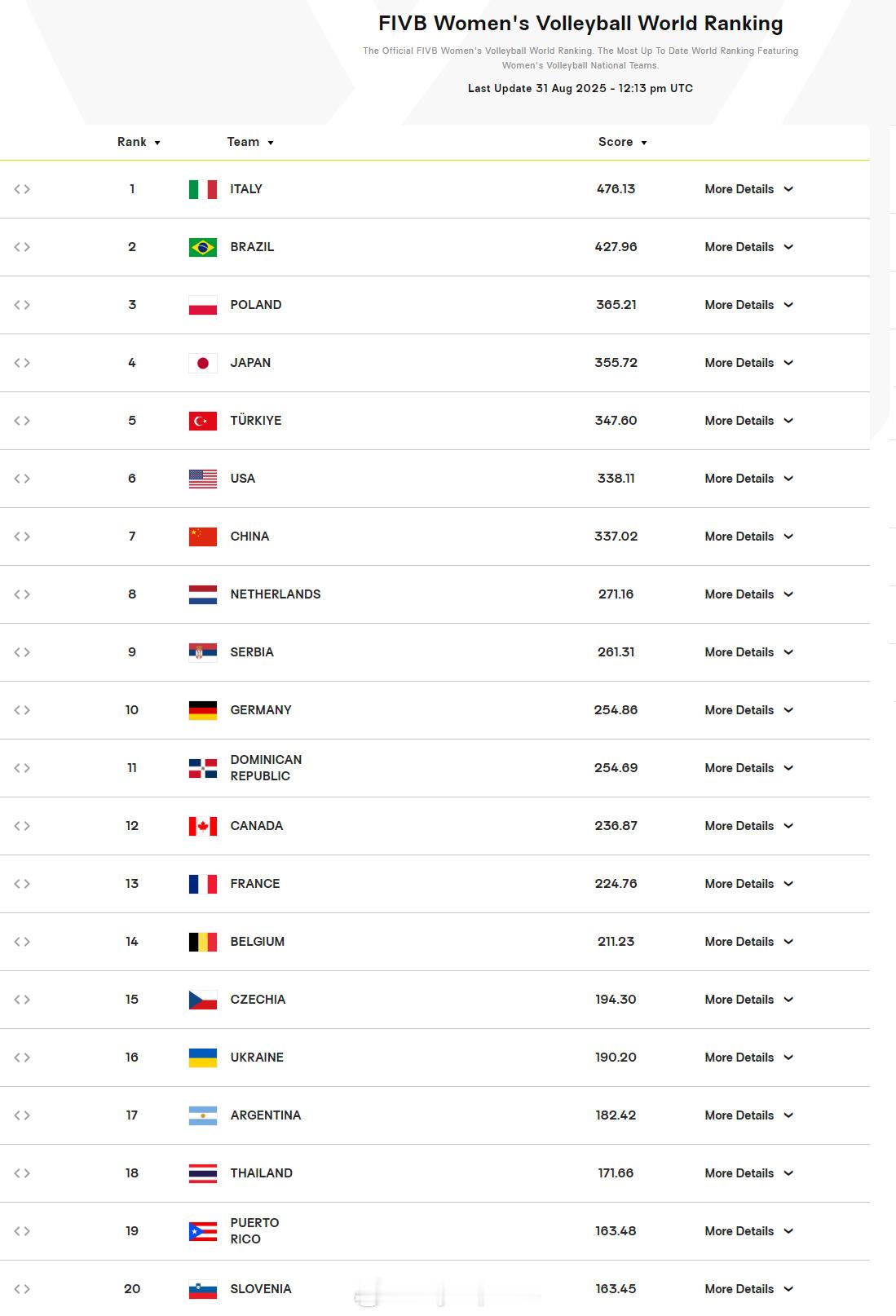Click Argentina's score 182.42

point(616,1115)
